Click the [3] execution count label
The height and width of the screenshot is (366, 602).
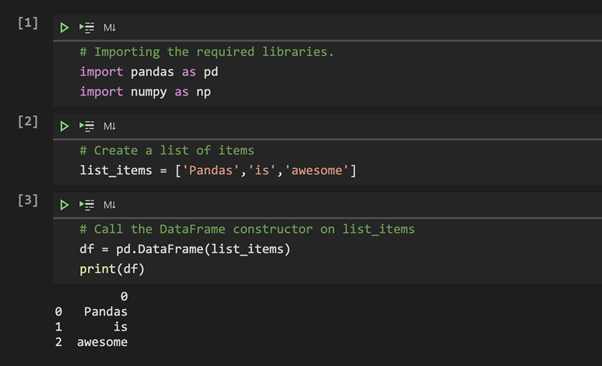coord(28,200)
